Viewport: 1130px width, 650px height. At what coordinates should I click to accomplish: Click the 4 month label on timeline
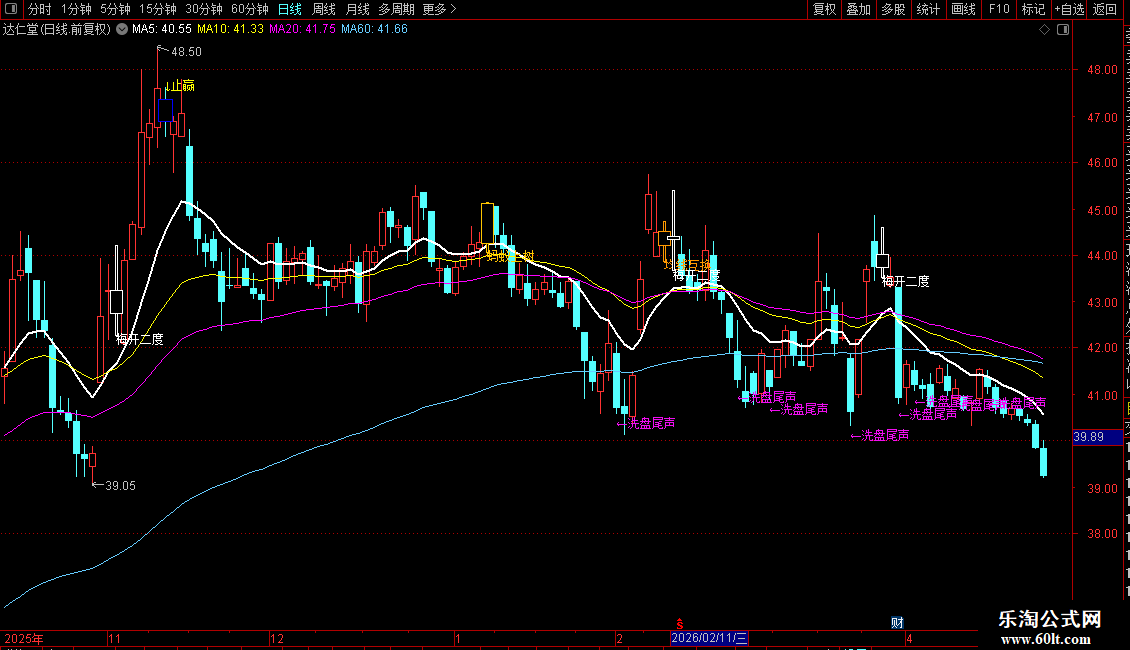tap(909, 638)
